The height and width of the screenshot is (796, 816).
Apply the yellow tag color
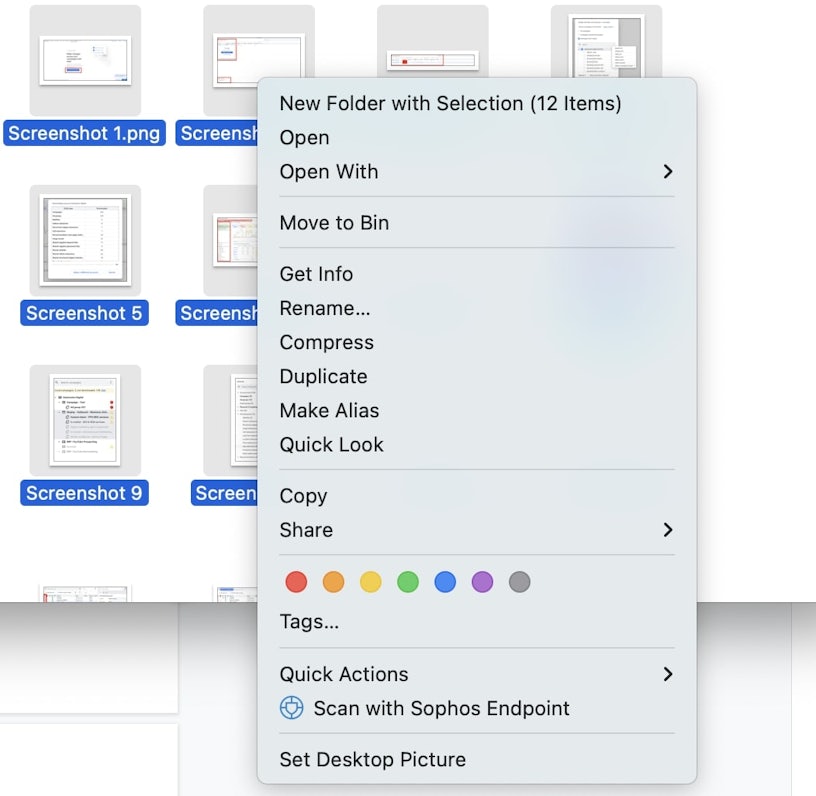[370, 582]
